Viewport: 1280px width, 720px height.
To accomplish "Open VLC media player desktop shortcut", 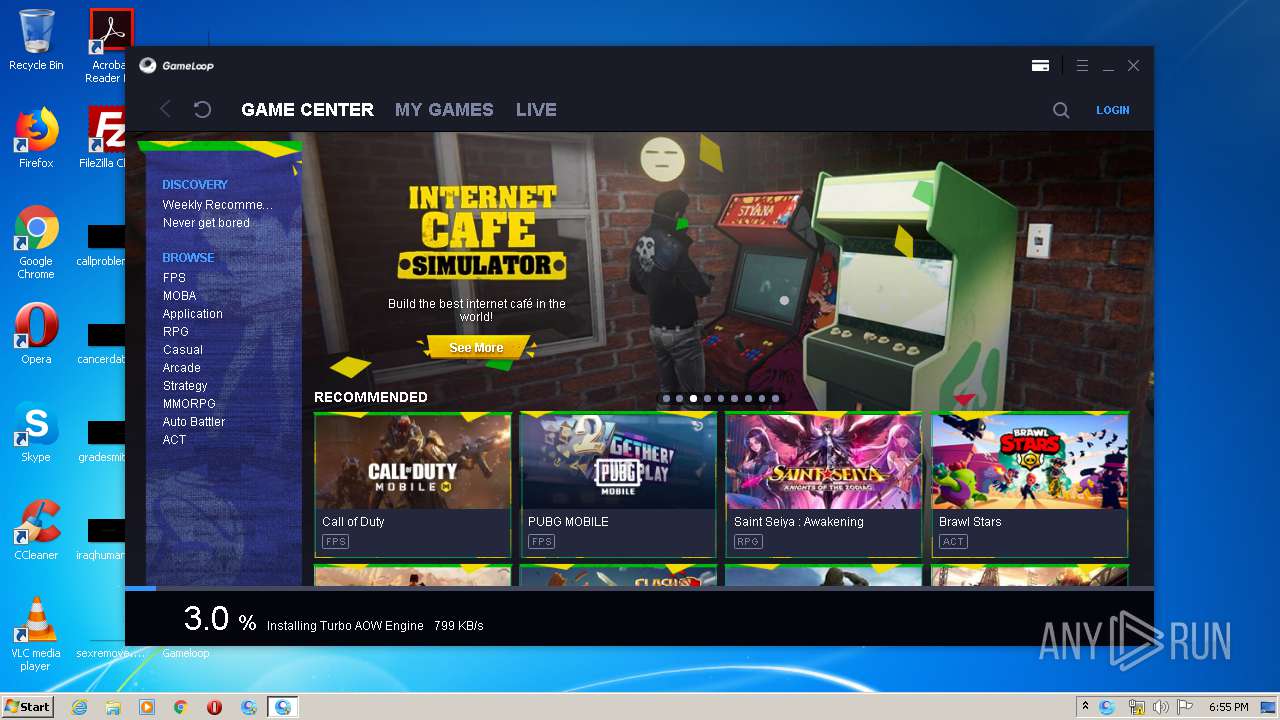I will tap(36, 634).
